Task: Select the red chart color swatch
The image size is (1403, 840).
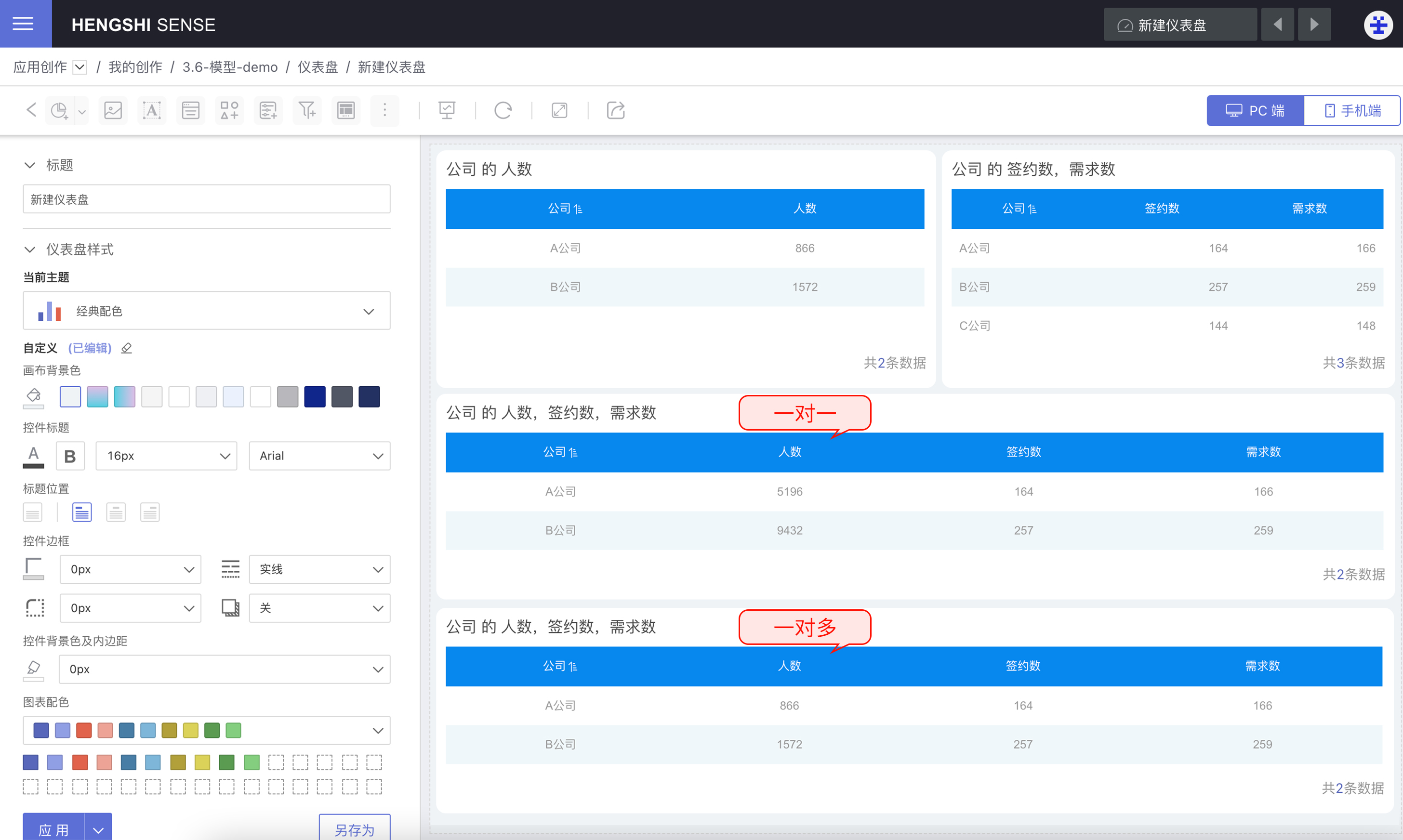Action: point(80,763)
